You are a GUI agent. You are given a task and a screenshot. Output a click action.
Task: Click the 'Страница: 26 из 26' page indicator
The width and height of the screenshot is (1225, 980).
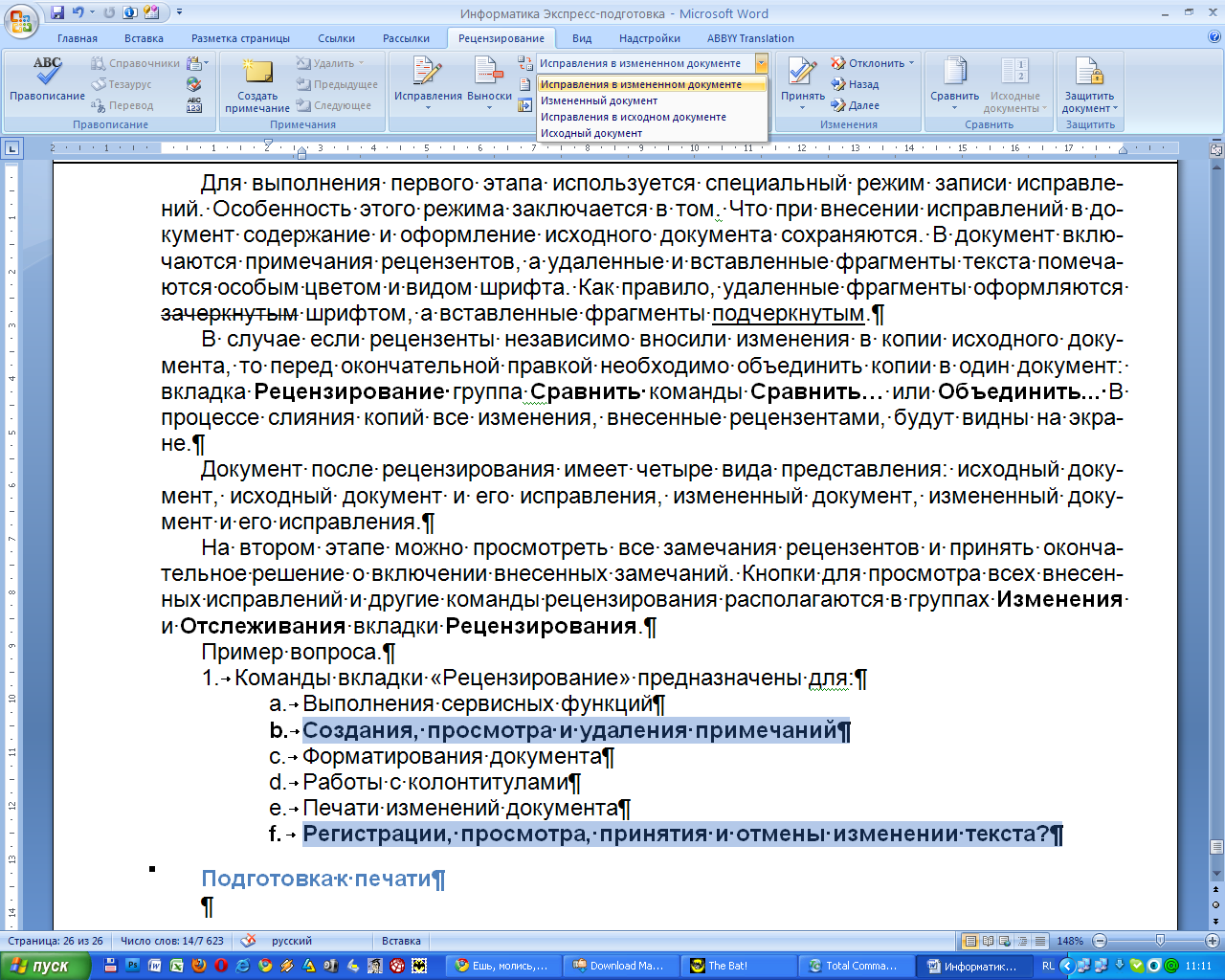[x=55, y=941]
